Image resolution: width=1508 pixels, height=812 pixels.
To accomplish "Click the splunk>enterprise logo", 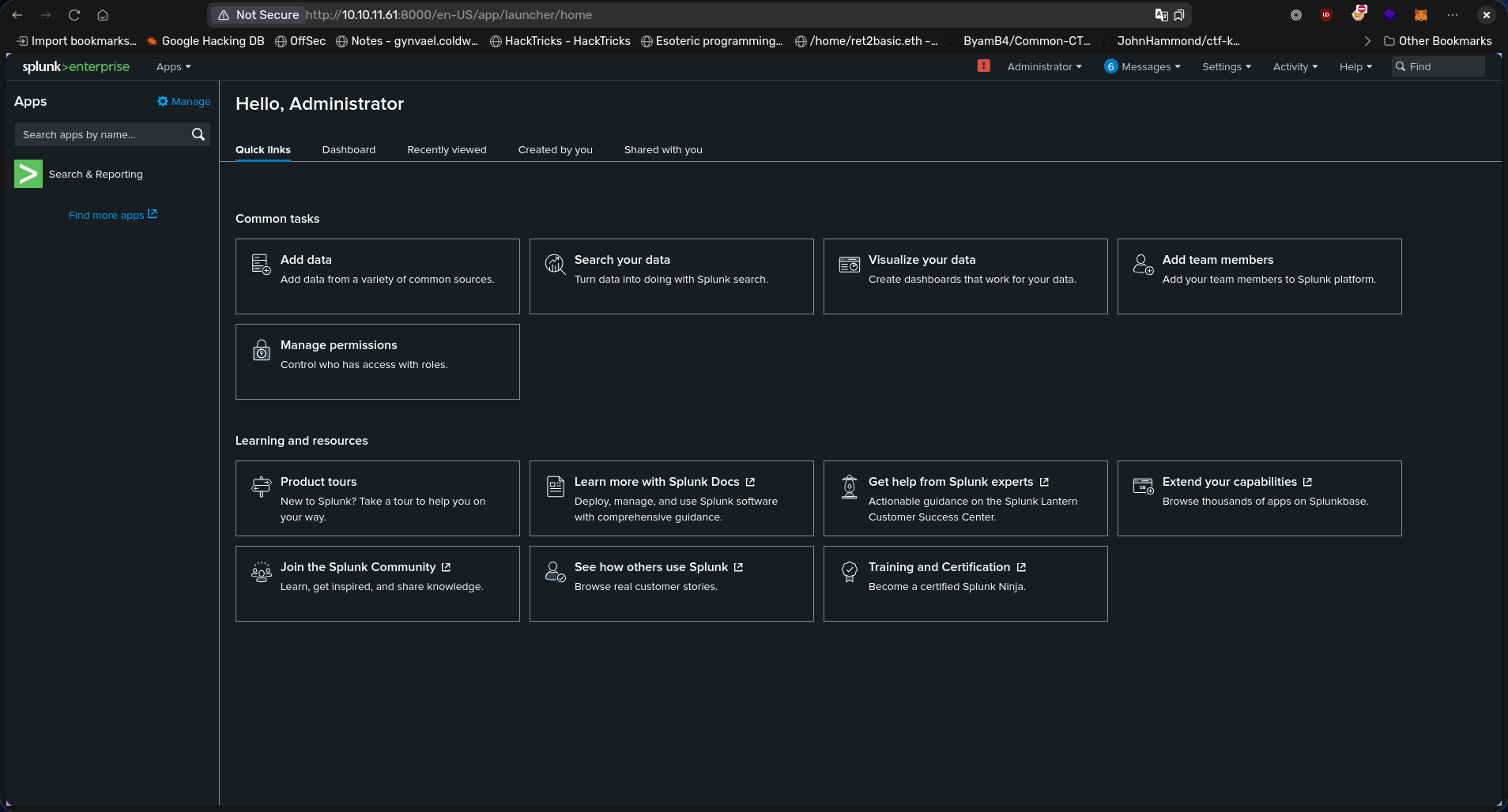I will pos(76,66).
